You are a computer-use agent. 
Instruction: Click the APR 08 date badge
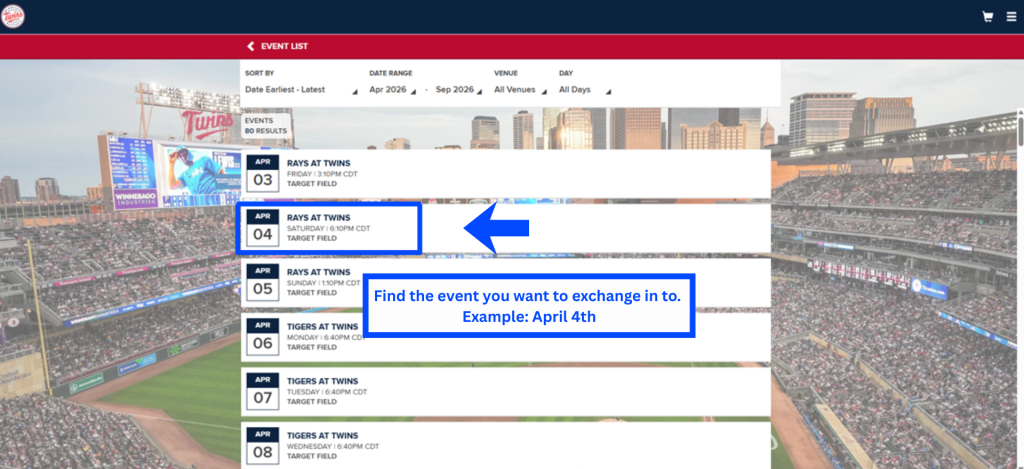[x=263, y=446]
